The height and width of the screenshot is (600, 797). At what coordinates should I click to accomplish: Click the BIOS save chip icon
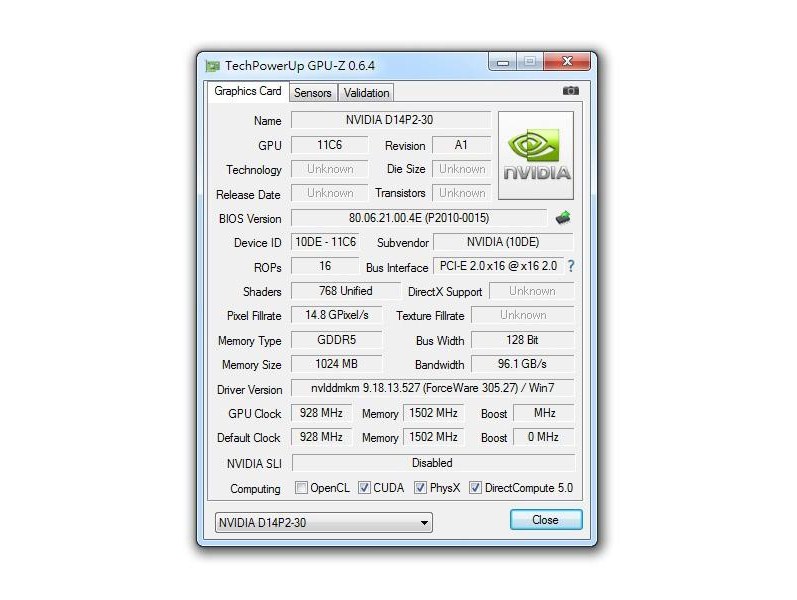coord(563,218)
